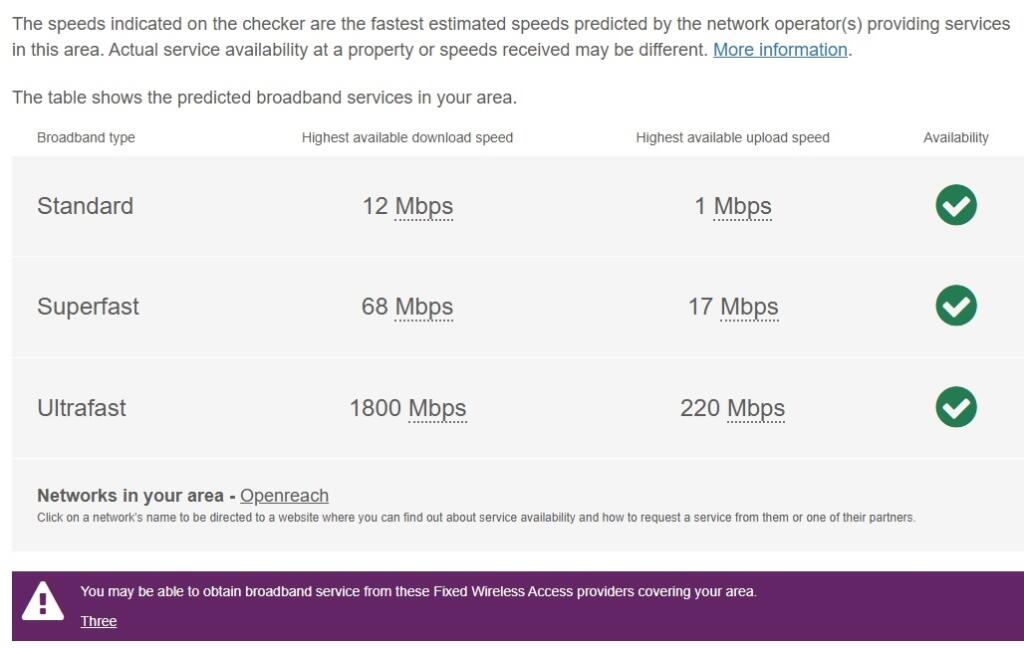1024x648 pixels.
Task: Select the Ultrafast broadband type label
Action: 84,408
